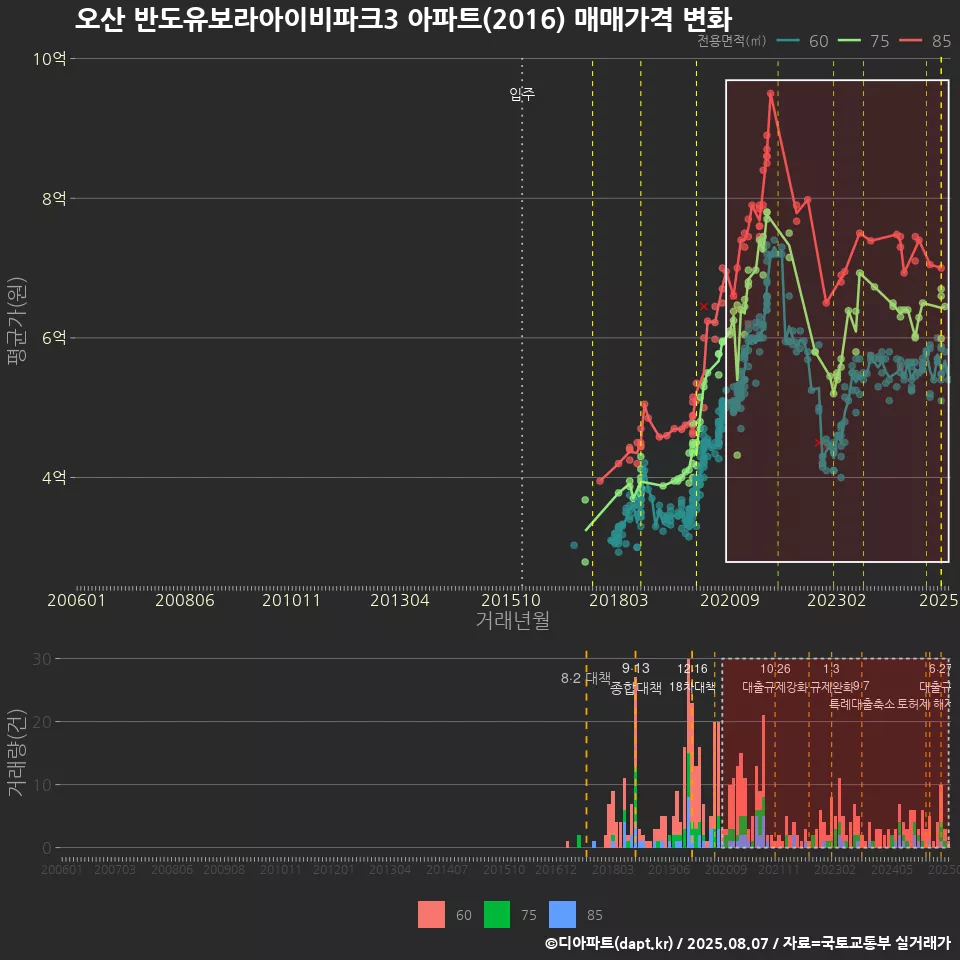This screenshot has height=960, width=960.
Task: Click '200601' on the price chart axis
Action: [77, 600]
